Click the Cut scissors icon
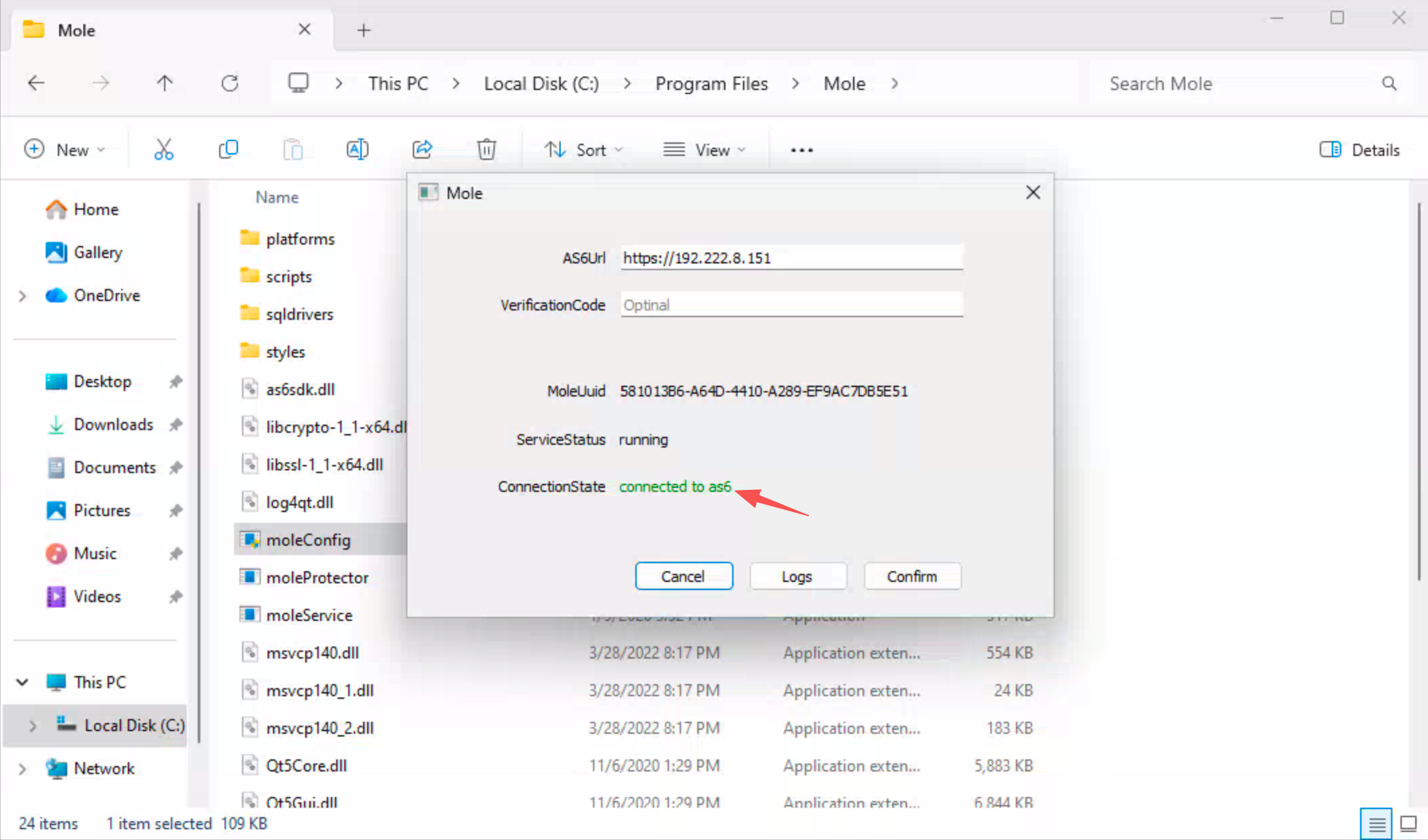The width and height of the screenshot is (1428, 840). tap(163, 149)
